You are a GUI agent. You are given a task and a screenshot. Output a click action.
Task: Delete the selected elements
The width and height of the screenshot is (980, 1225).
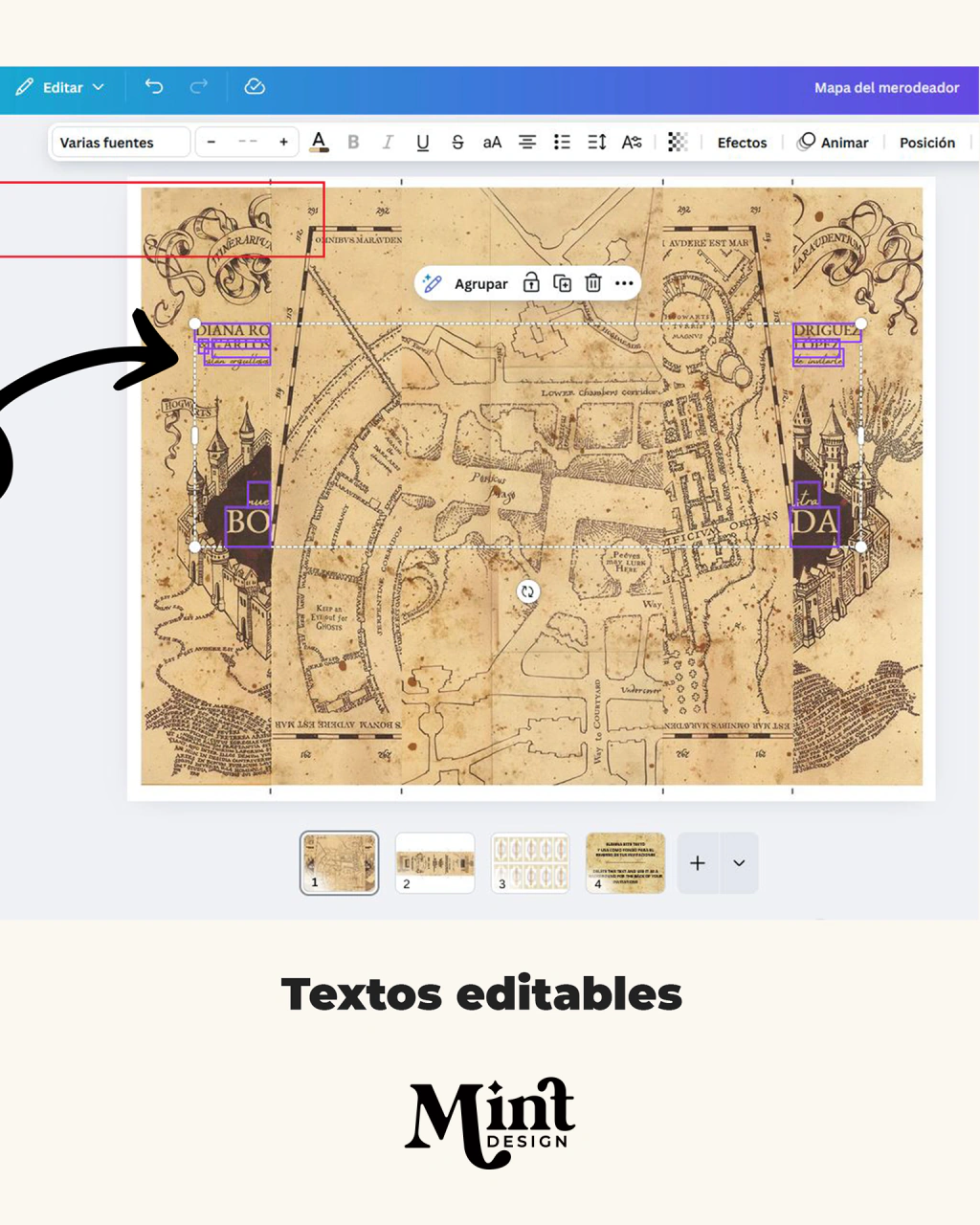pyautogui.click(x=593, y=283)
